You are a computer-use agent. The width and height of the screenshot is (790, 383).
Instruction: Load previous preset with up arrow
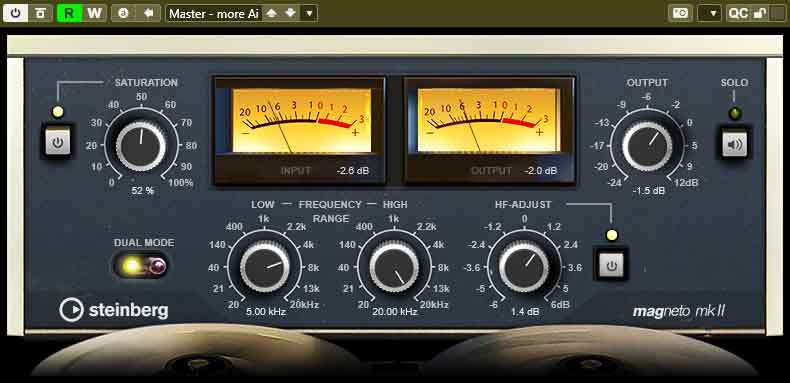click(272, 13)
